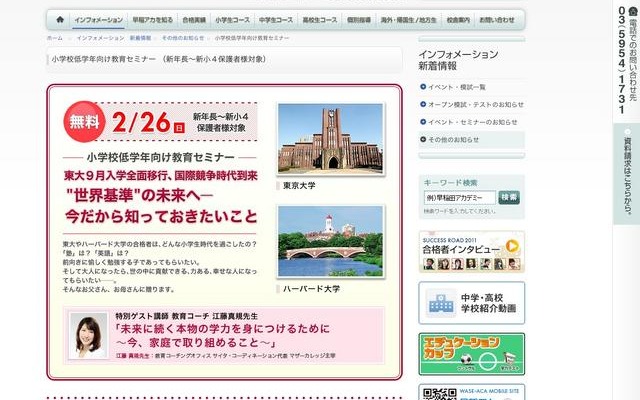
Task: Click the green 検索 search button
Action: (509, 197)
